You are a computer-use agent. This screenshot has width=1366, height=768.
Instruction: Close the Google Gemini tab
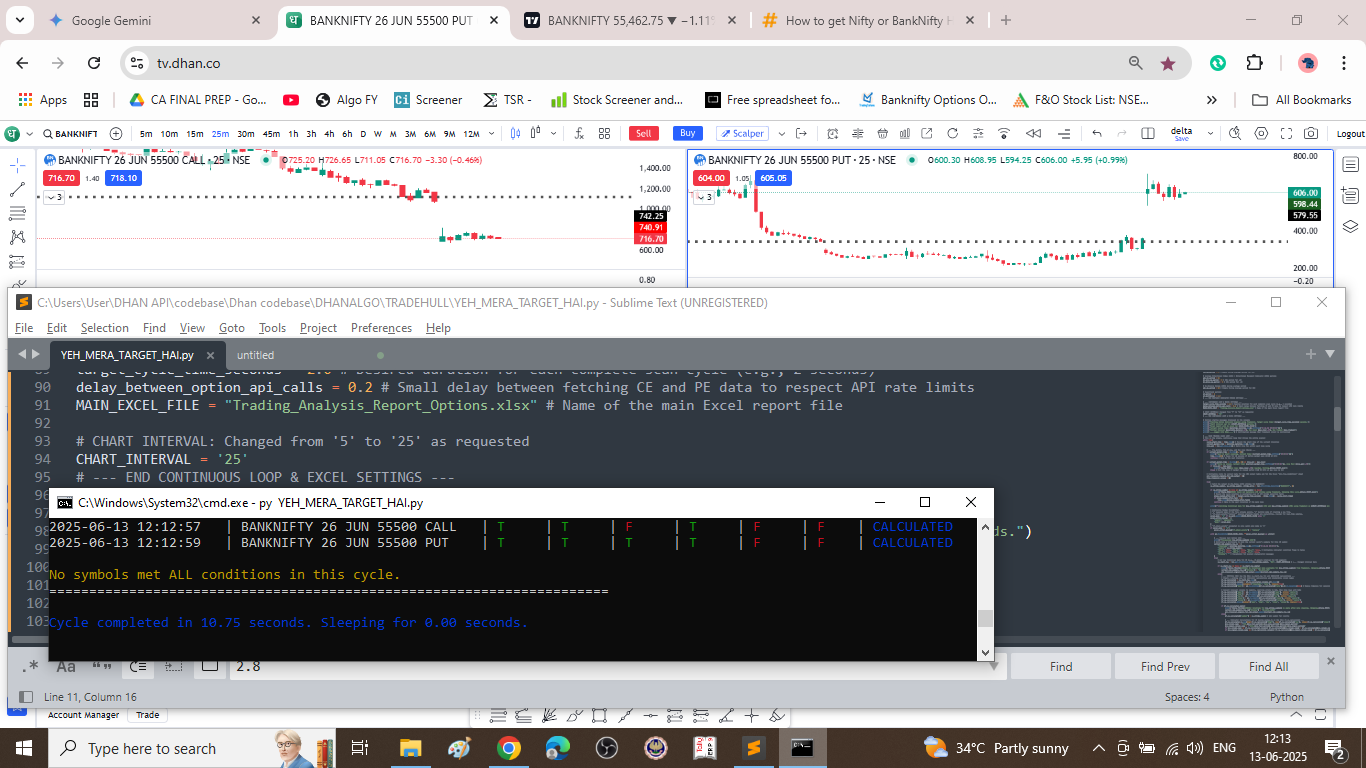coord(255,20)
